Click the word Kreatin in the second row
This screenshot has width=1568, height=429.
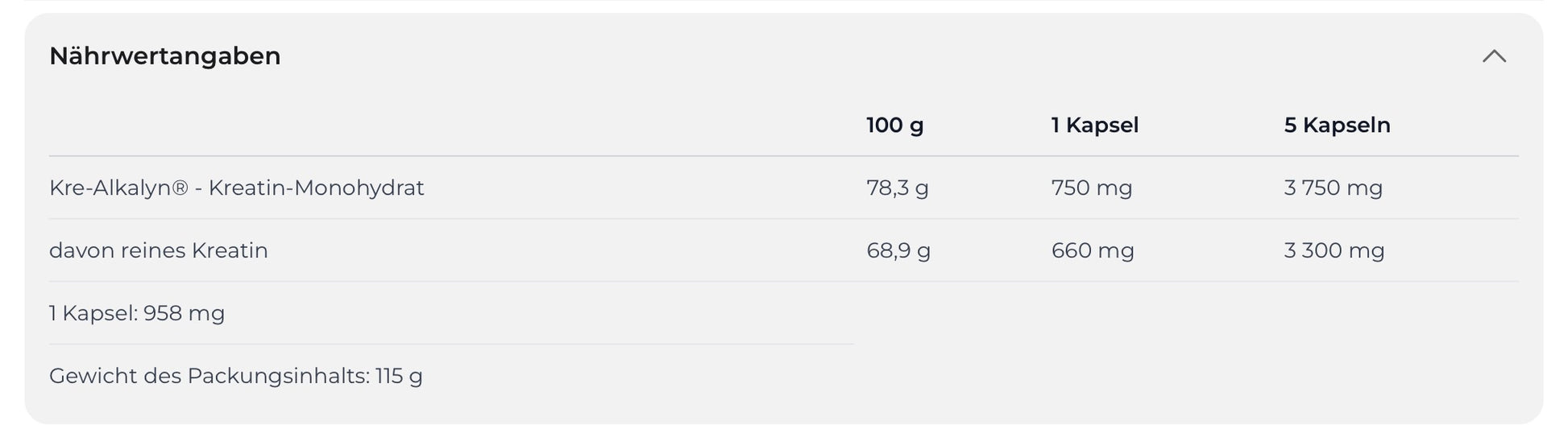(230, 251)
